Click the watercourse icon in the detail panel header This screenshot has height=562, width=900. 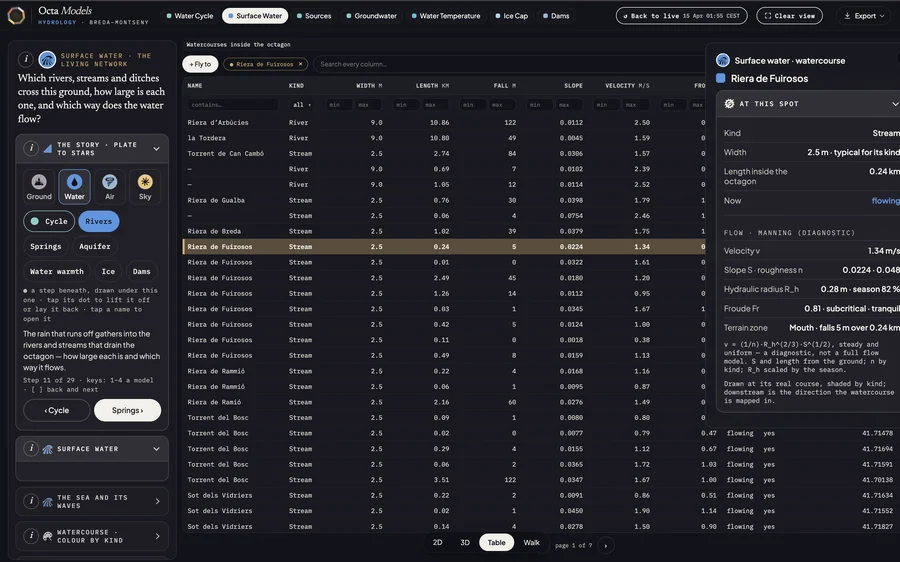click(x=723, y=60)
